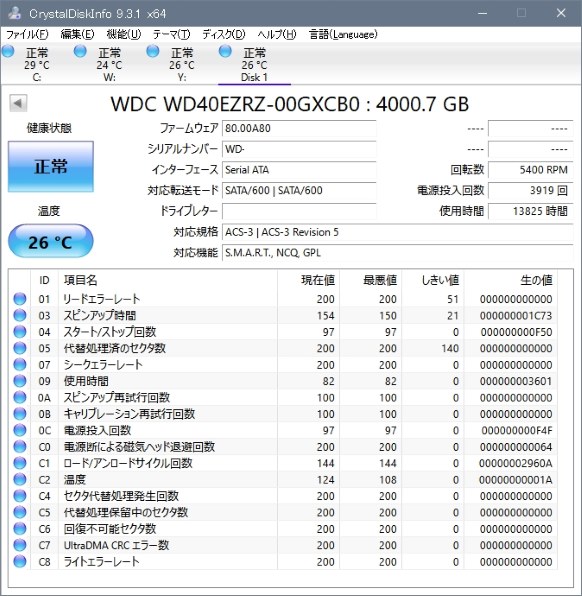This screenshot has height=596, width=582.
Task: Open the ディスク(D) menu
Action: click(x=224, y=35)
